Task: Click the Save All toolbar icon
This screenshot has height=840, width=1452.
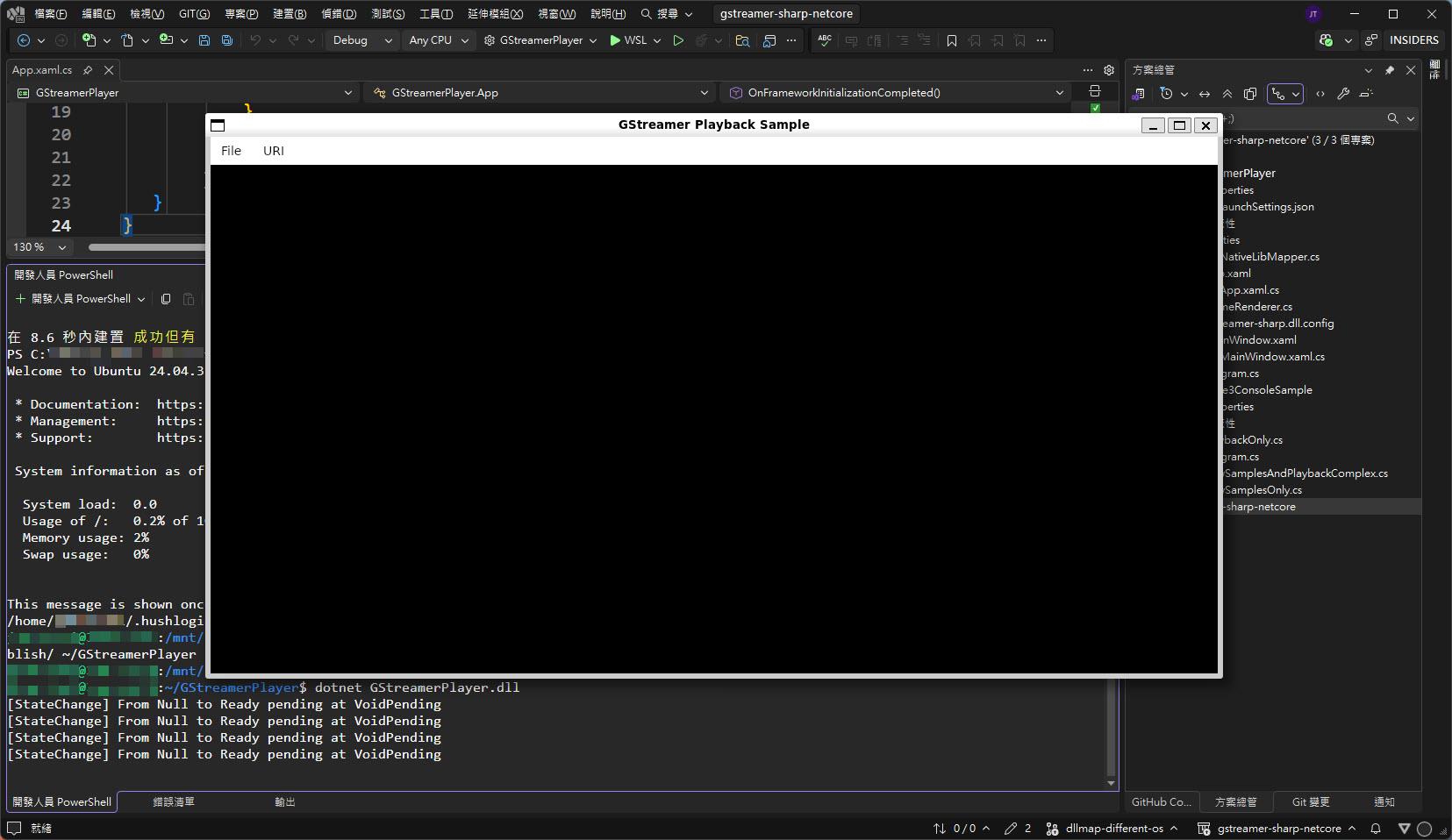Action: [227, 40]
